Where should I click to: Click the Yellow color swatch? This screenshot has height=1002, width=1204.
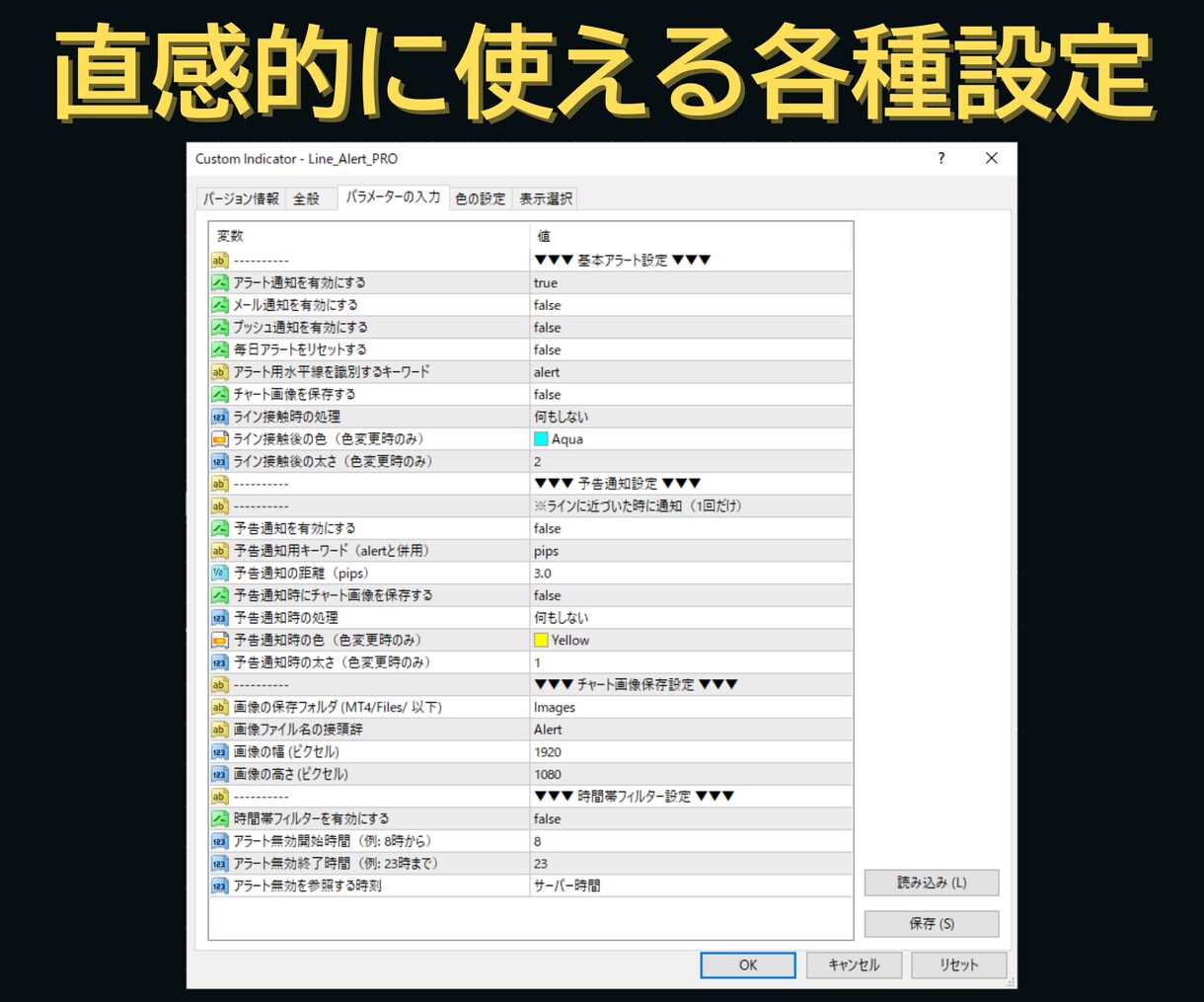tap(541, 640)
